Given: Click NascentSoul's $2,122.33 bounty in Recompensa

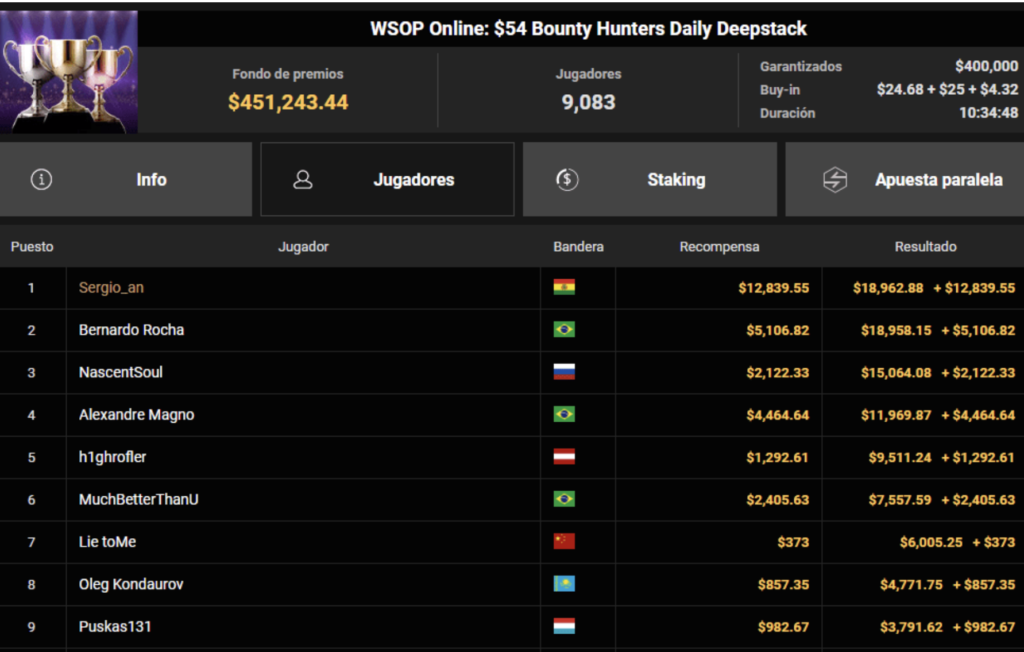Looking at the screenshot, I should (x=777, y=373).
